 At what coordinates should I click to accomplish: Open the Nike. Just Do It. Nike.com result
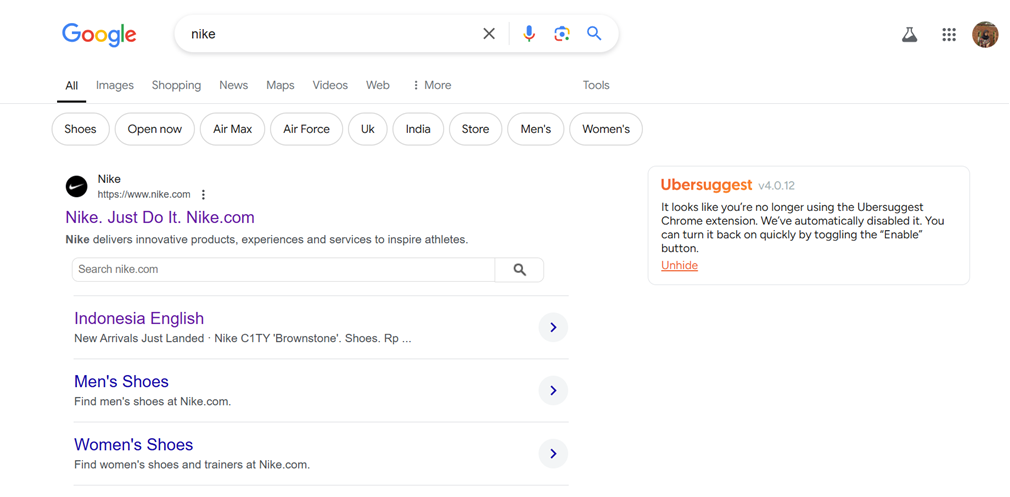coord(160,217)
